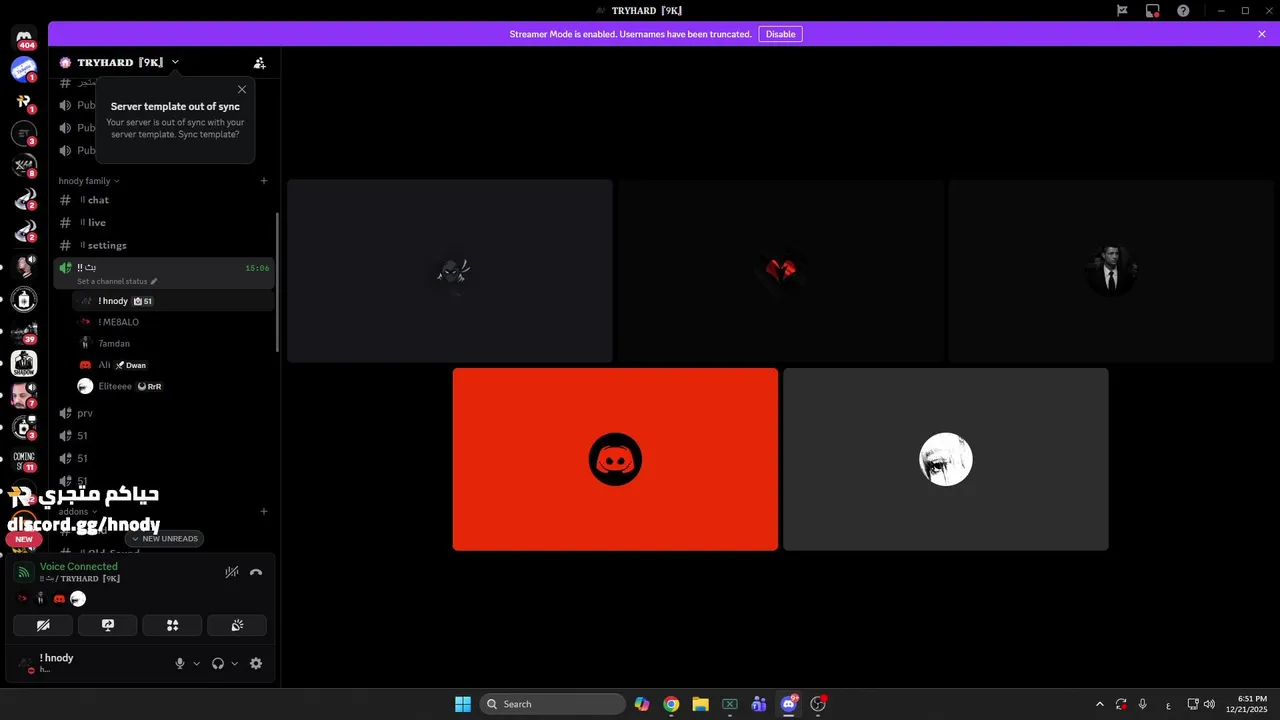The image size is (1280, 720).
Task: Open output device options arrow beside headphones
Action: pos(235,663)
